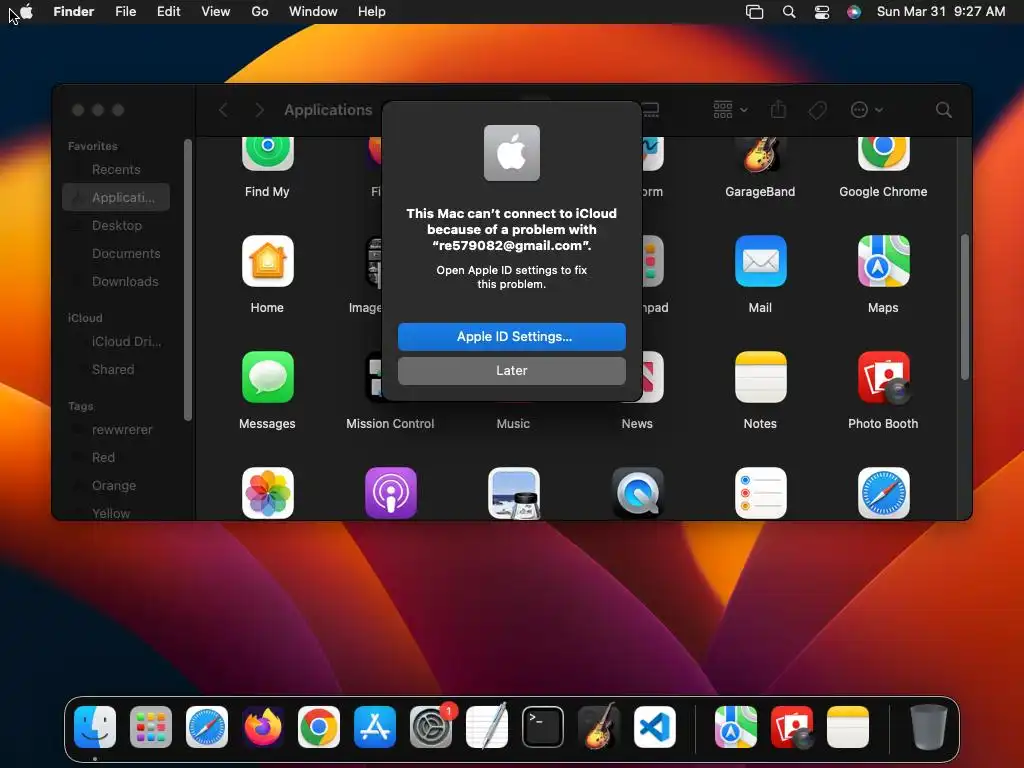Open the Mail app icon
Image resolution: width=1024 pixels, height=768 pixels.
760,261
